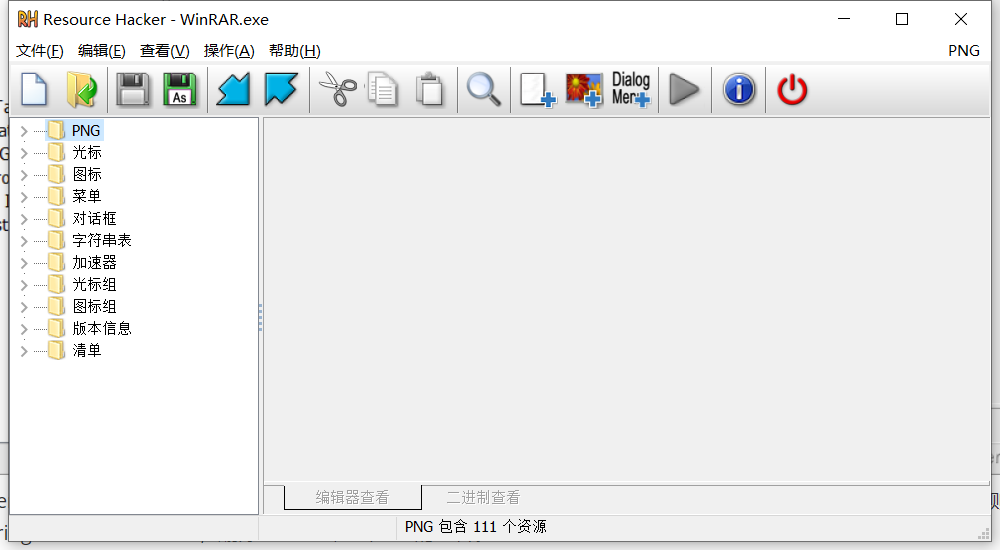Image resolution: width=1000 pixels, height=550 pixels.
Task: Select the 清单 tree item label
Action: click(x=87, y=350)
